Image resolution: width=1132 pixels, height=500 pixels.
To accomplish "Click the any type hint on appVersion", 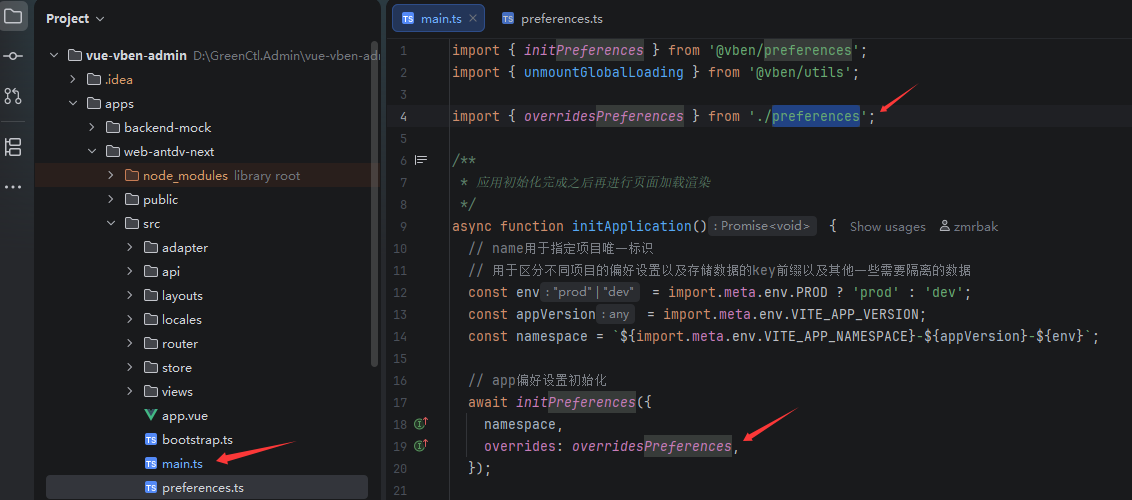I will pos(615,315).
